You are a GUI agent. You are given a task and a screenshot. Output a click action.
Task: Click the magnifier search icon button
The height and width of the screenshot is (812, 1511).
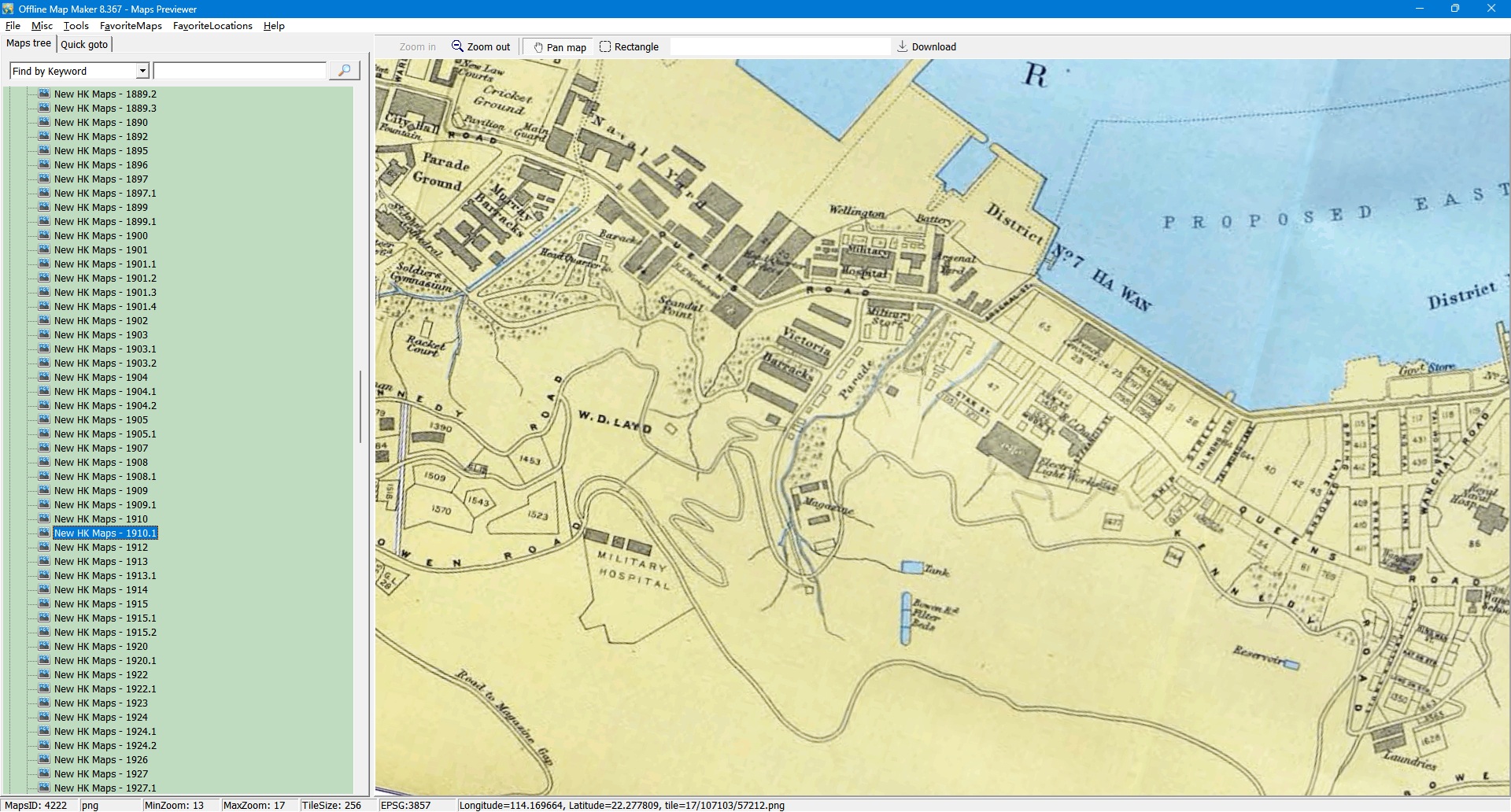coord(344,71)
